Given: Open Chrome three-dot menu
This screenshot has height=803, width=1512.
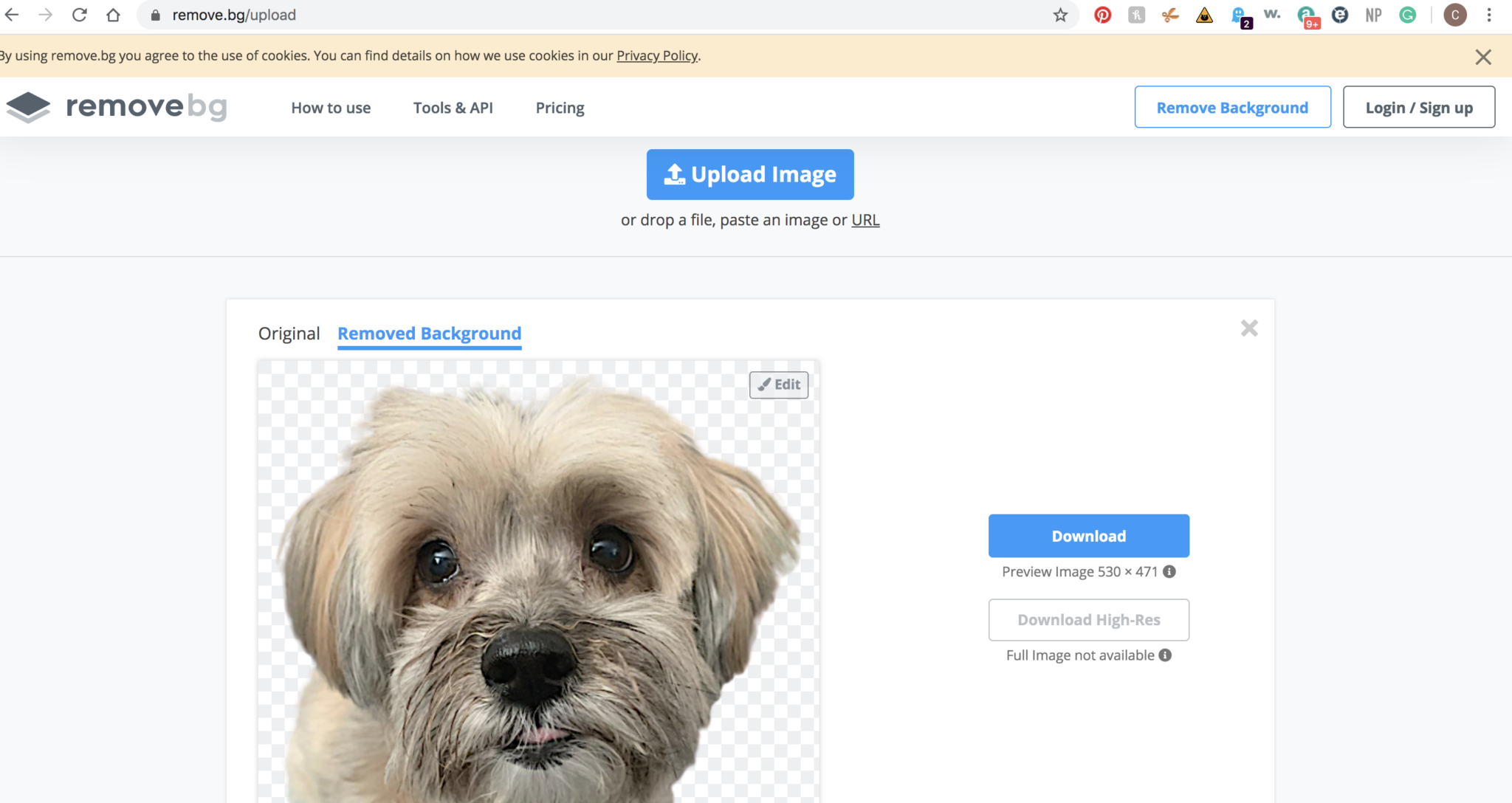Looking at the screenshot, I should pyautogui.click(x=1489, y=15).
